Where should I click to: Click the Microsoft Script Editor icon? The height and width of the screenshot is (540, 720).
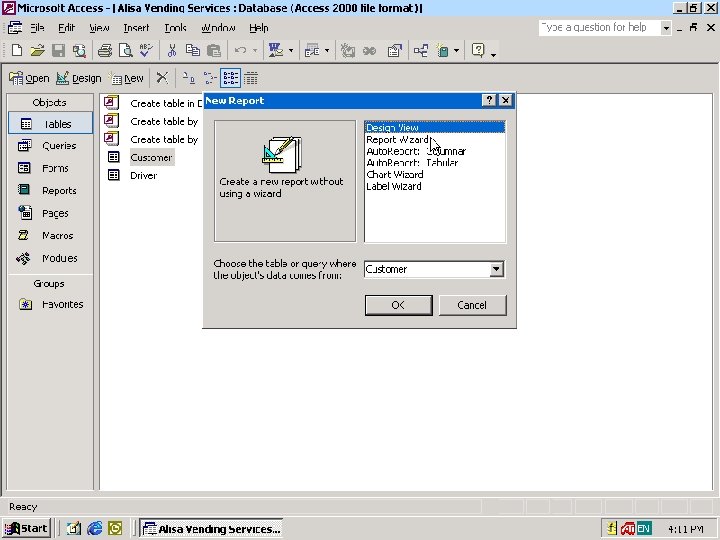pyautogui.click(x=369, y=50)
